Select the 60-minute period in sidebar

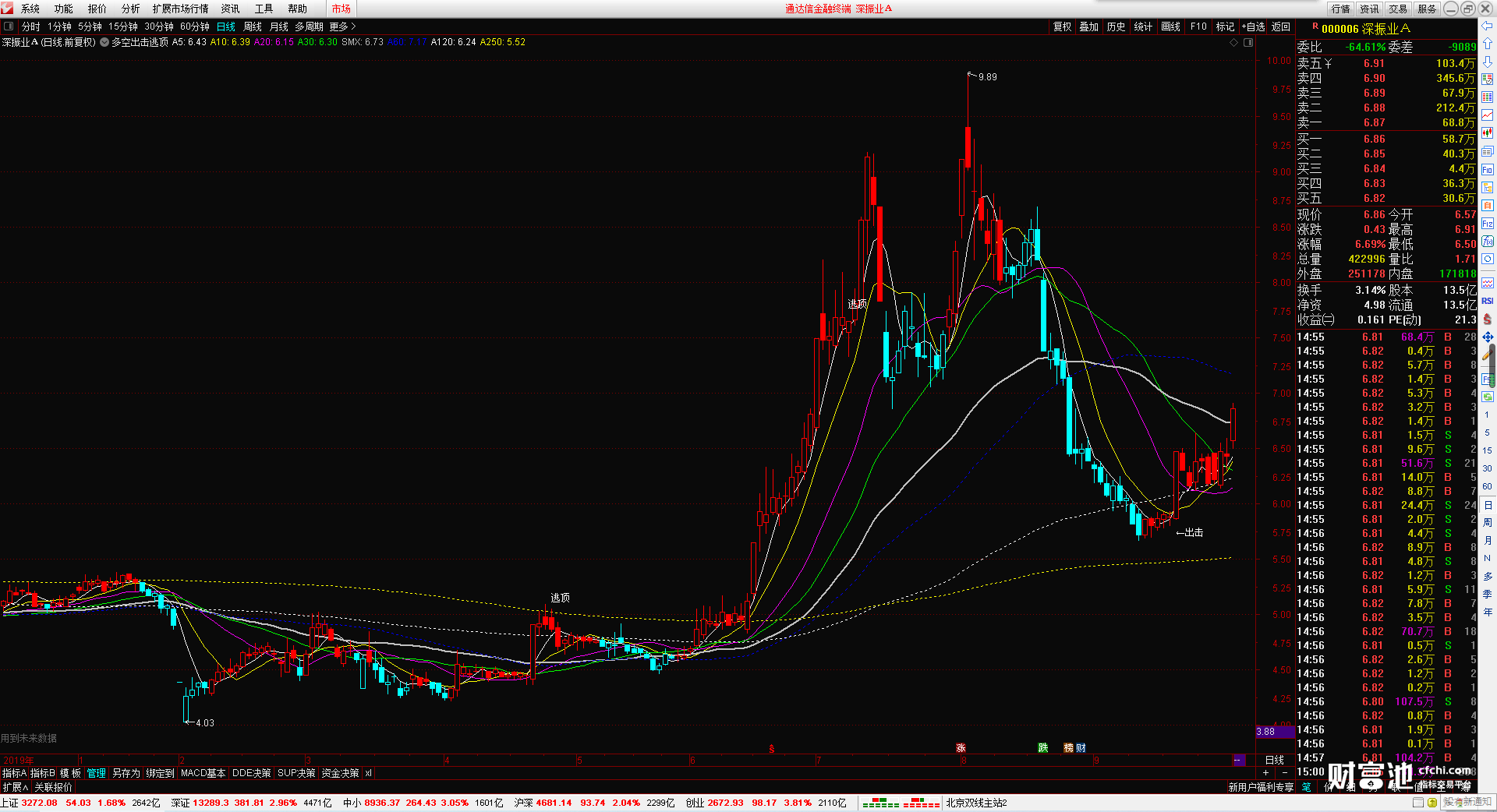tap(1488, 486)
